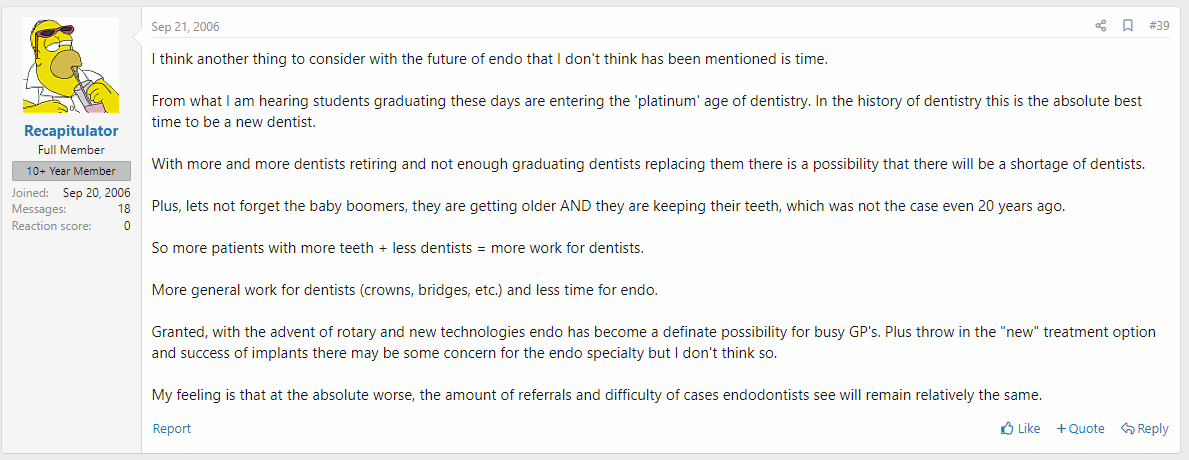The width and height of the screenshot is (1189, 460).
Task: Open Recapitulator's Homer Simpson avatar
Action: 71,66
